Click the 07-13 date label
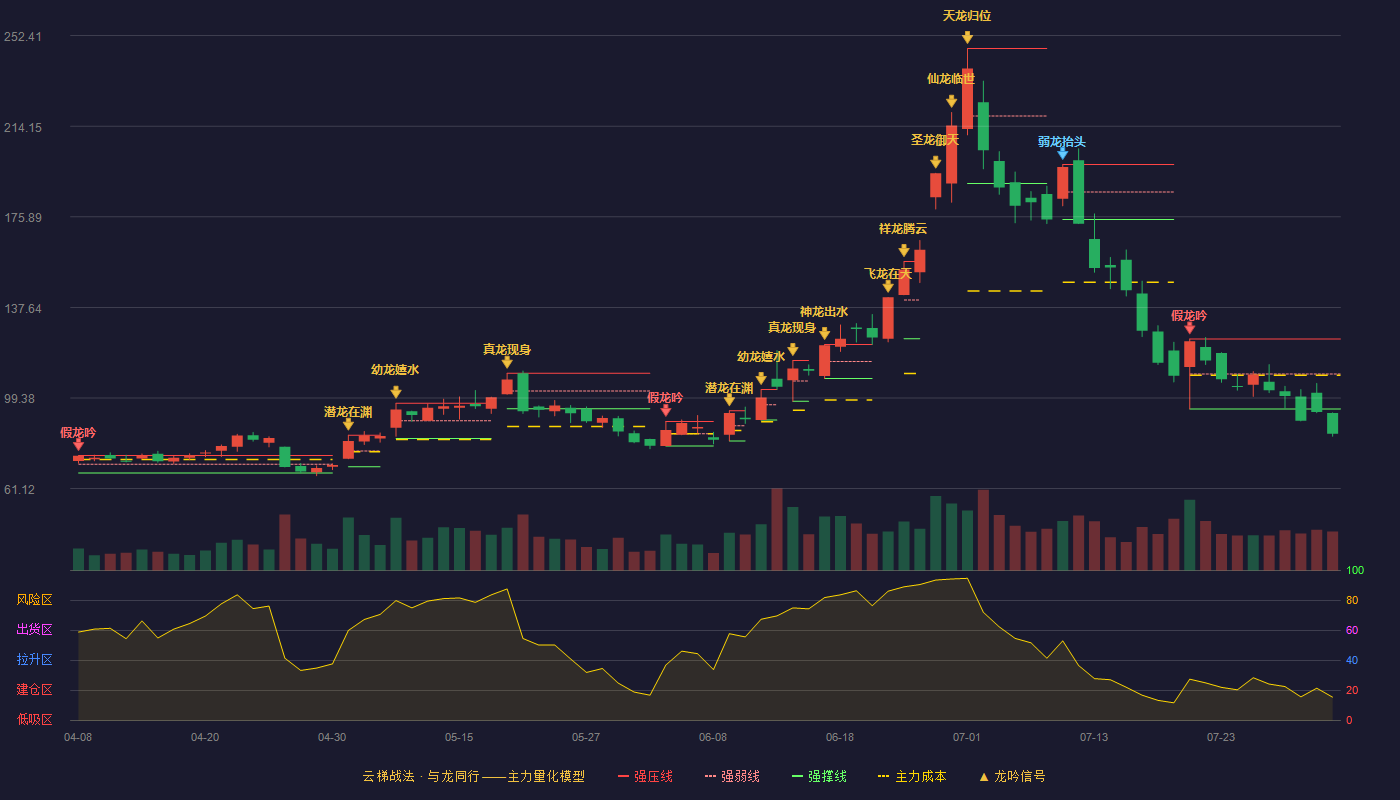The image size is (1400, 800). click(x=1094, y=737)
